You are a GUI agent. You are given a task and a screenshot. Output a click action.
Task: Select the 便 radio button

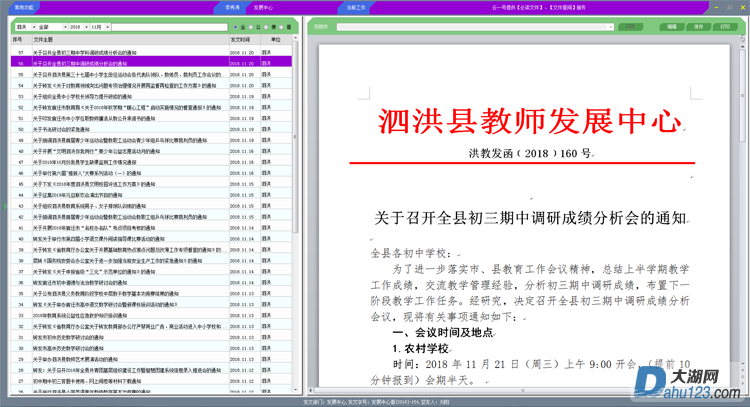[x=266, y=27]
